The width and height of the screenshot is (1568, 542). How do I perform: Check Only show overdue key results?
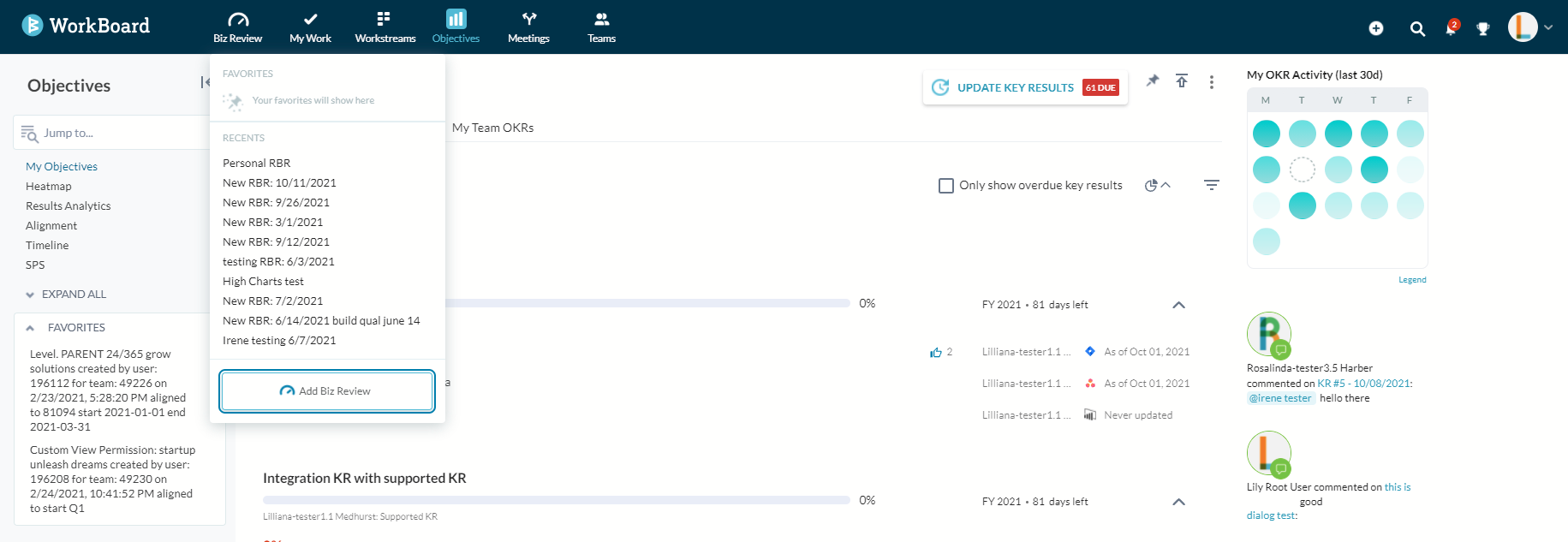(946, 186)
